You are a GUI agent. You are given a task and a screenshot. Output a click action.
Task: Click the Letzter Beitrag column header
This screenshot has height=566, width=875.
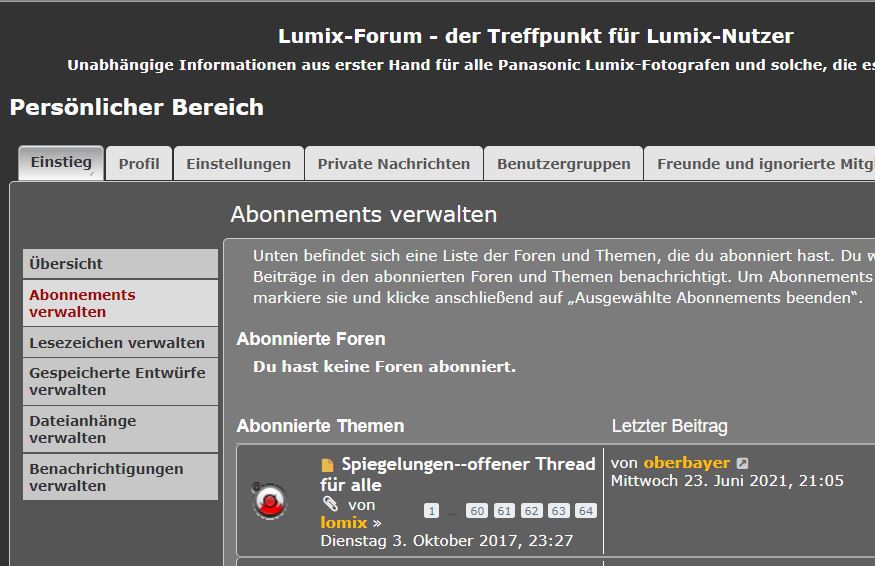pyautogui.click(x=670, y=426)
